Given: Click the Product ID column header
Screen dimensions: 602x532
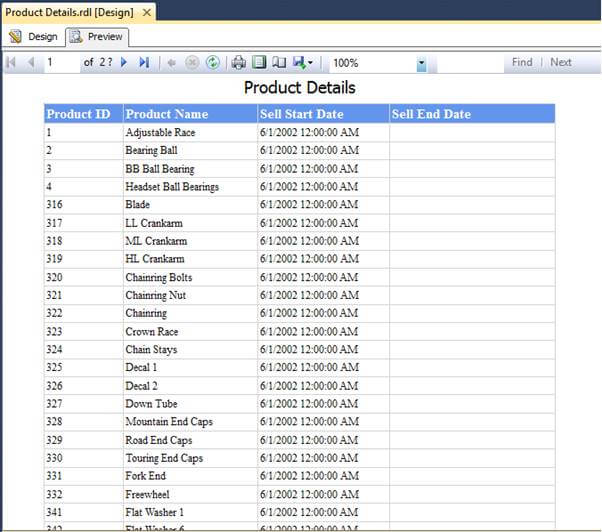Looking at the screenshot, I should pos(84,114).
